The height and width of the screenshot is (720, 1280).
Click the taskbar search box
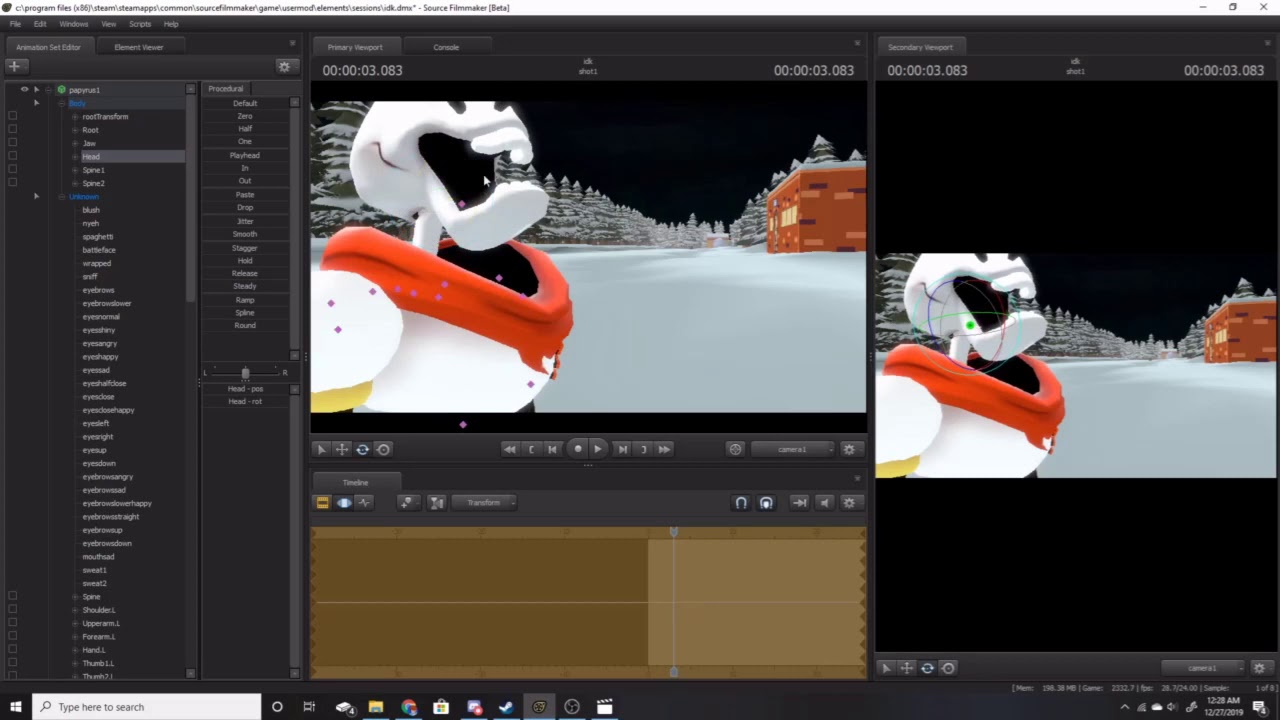[x=147, y=707]
